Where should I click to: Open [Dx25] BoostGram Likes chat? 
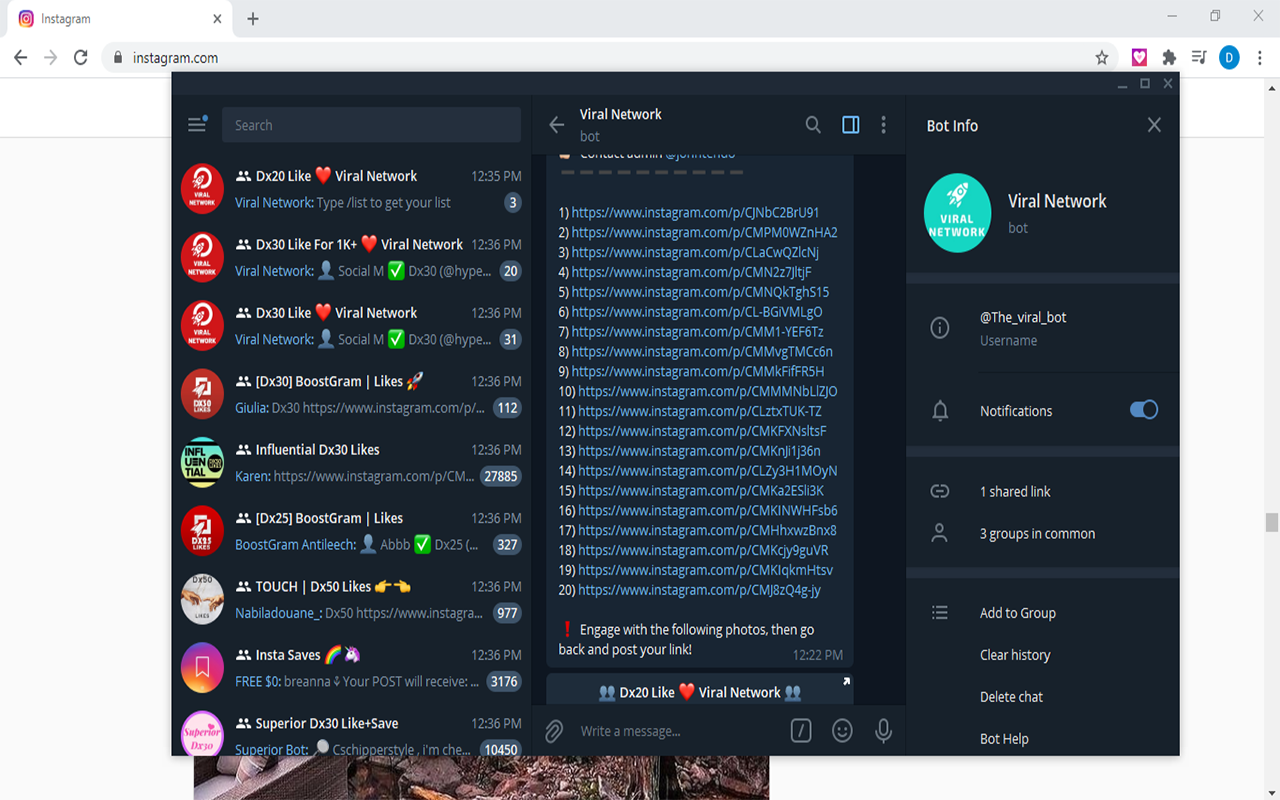[x=351, y=531]
